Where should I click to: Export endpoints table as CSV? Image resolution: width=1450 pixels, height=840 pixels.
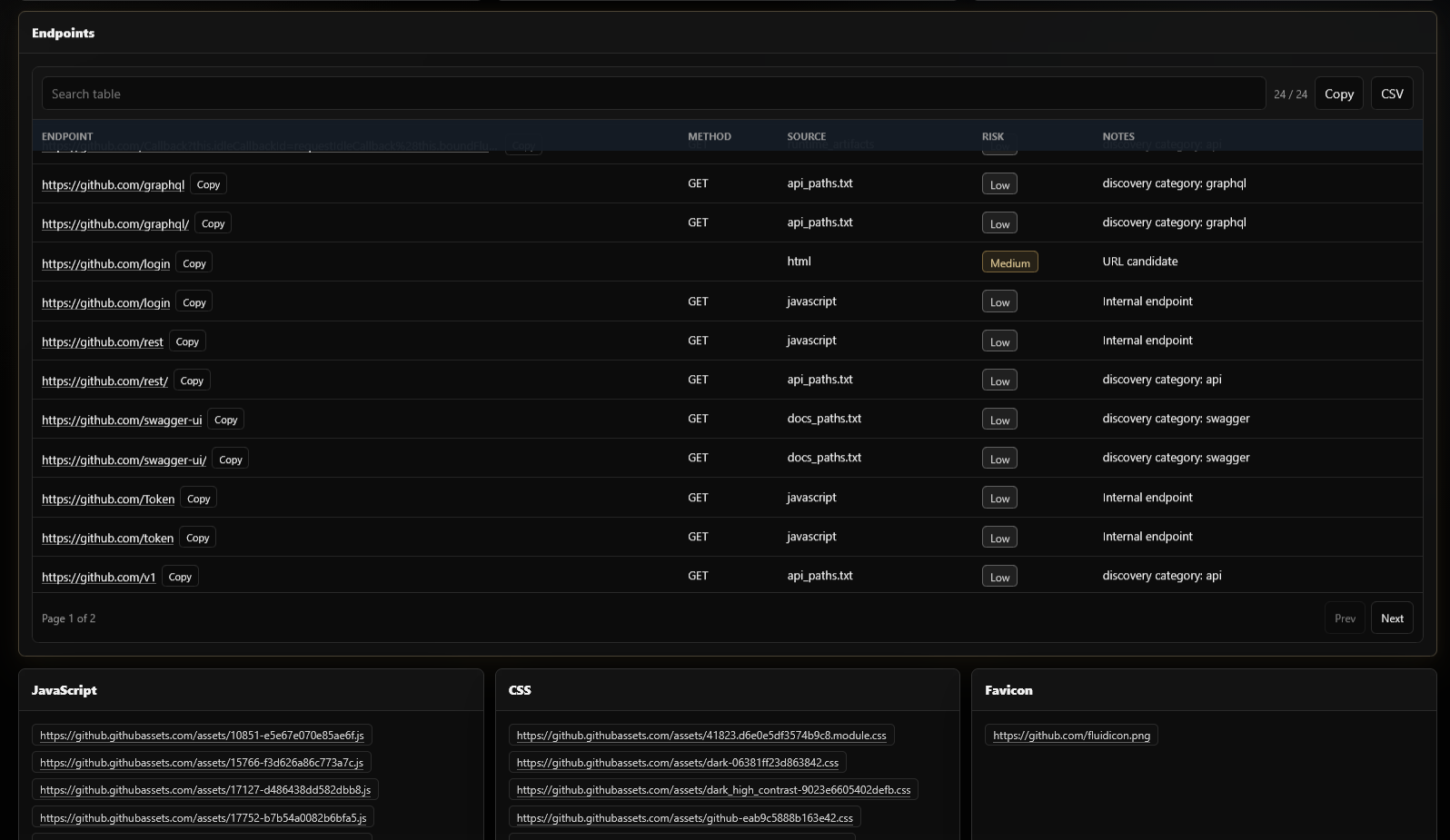1392,94
